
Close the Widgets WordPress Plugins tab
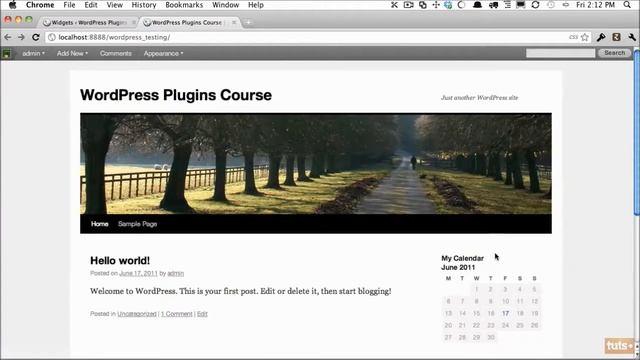(x=133, y=22)
